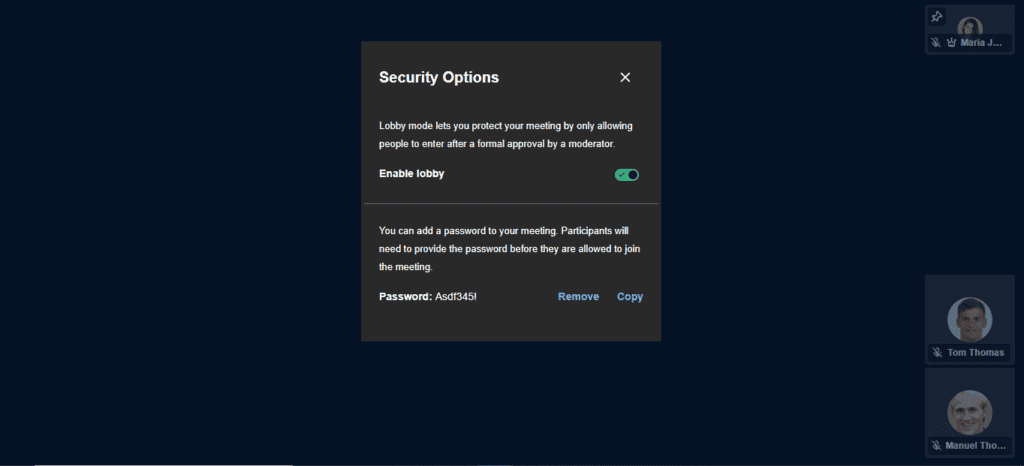Remove the meeting password
The image size is (1024, 466).
click(x=578, y=297)
